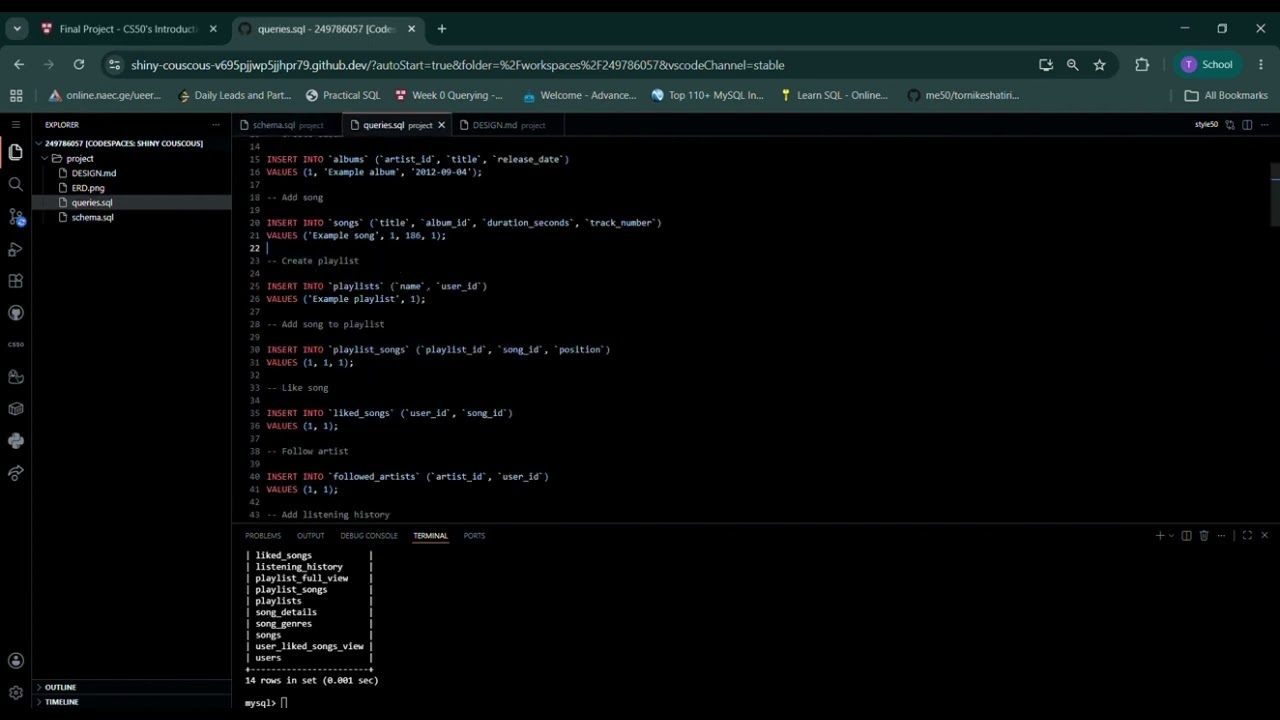The height and width of the screenshot is (720, 1280).
Task: Kill the terminal with trash icon
Action: (1204, 536)
